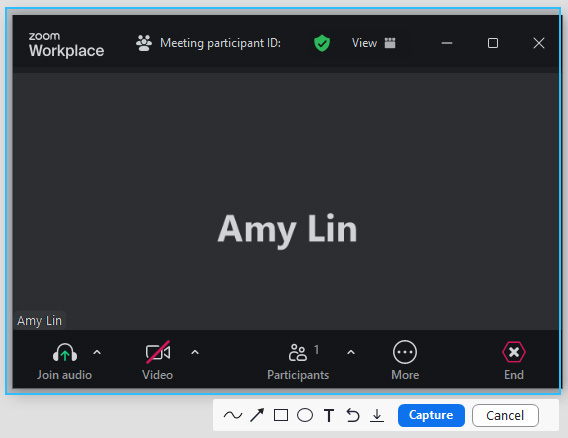Viewport: 568px width, 438px height.
Task: Click the Join audio headphone icon
Action: (x=65, y=353)
